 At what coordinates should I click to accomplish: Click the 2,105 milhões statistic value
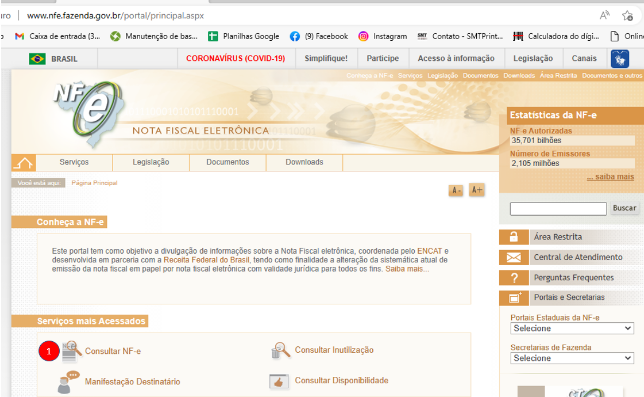click(535, 163)
